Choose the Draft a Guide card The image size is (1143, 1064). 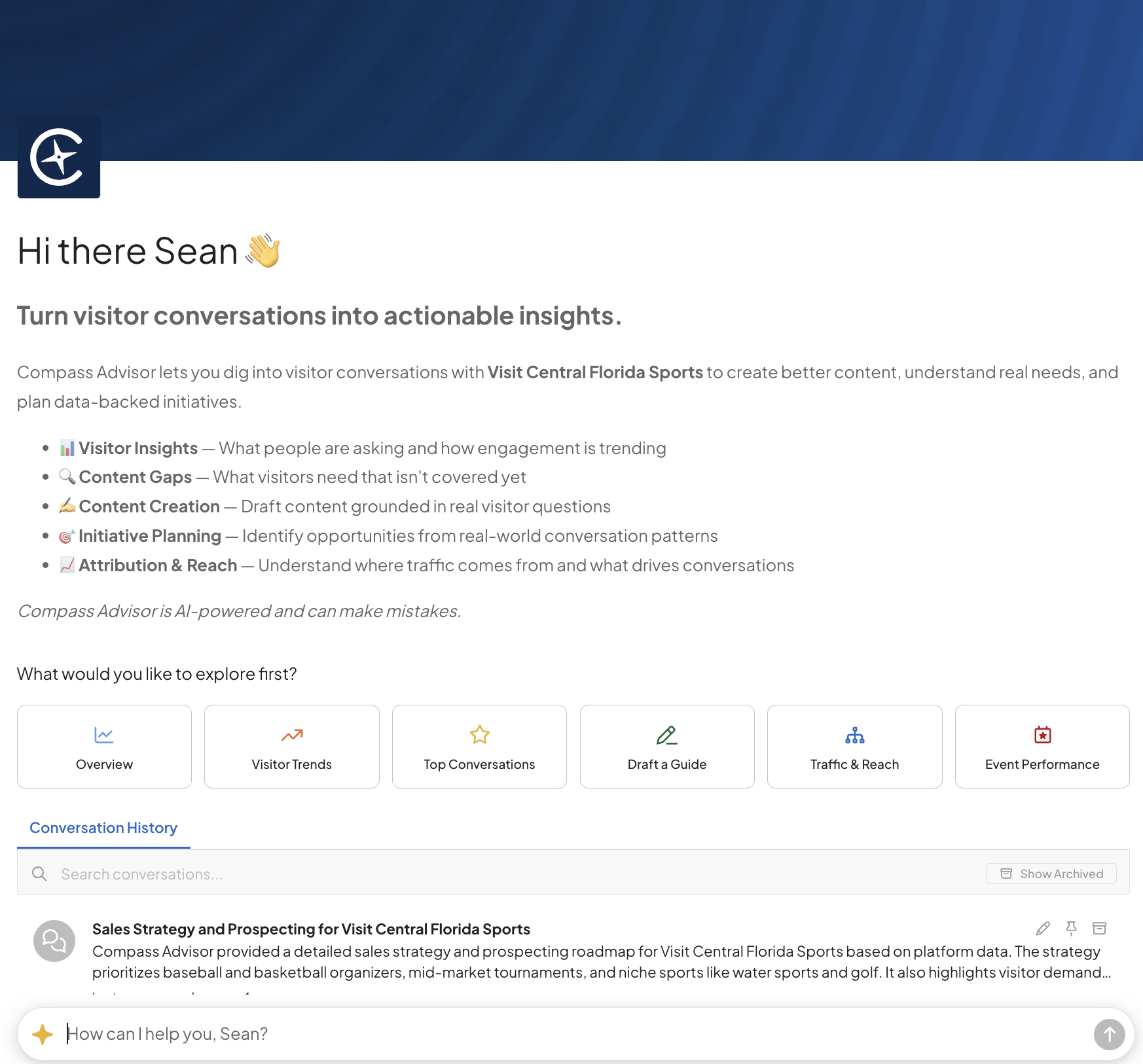pos(667,747)
